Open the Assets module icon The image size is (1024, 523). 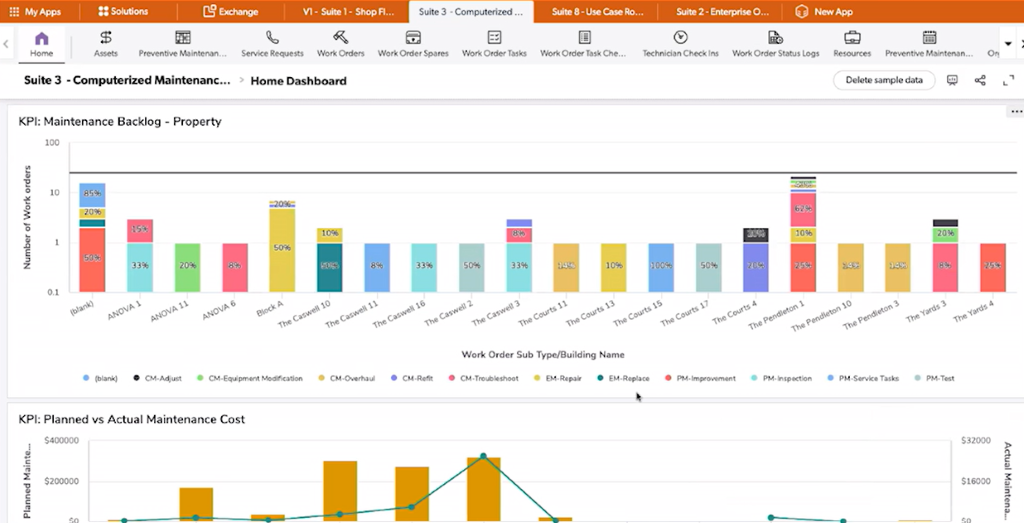coord(105,38)
